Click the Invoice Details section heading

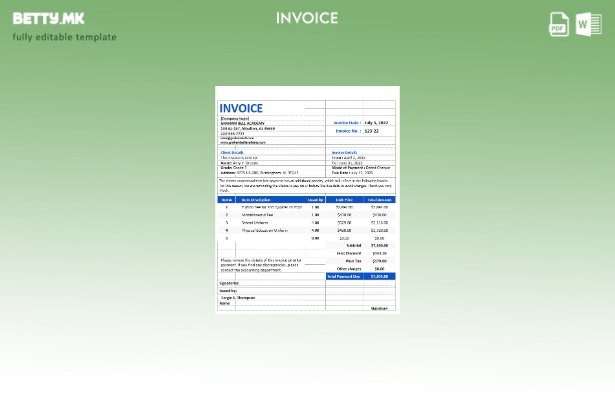(344, 152)
